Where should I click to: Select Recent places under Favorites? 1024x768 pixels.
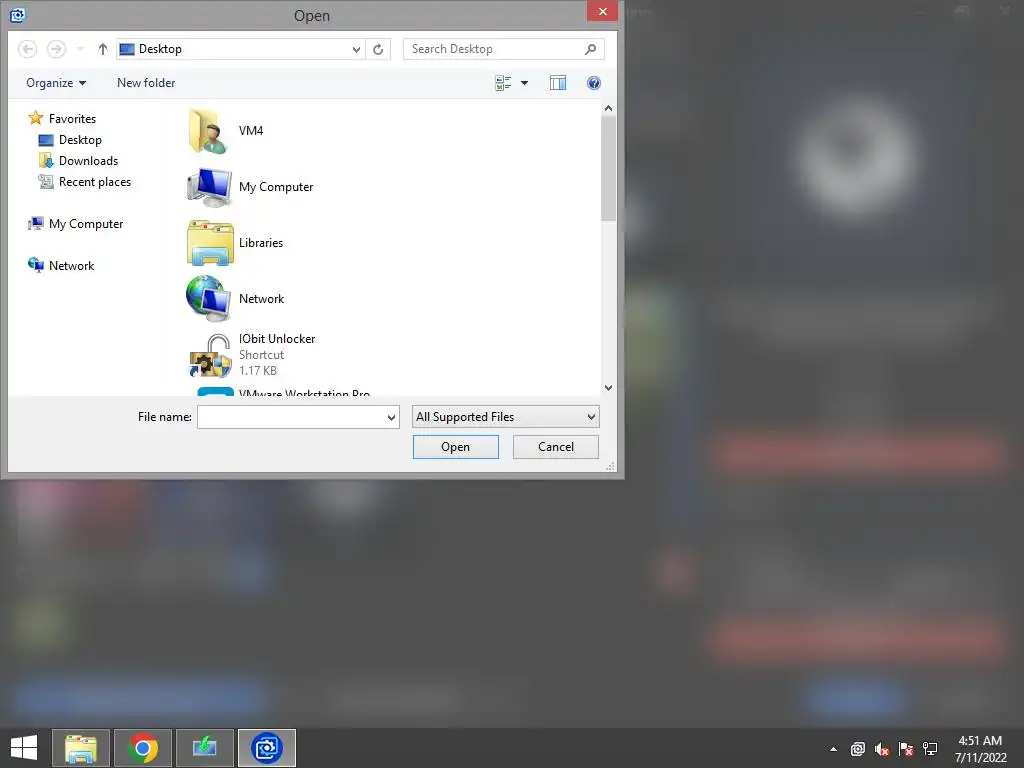point(85,182)
